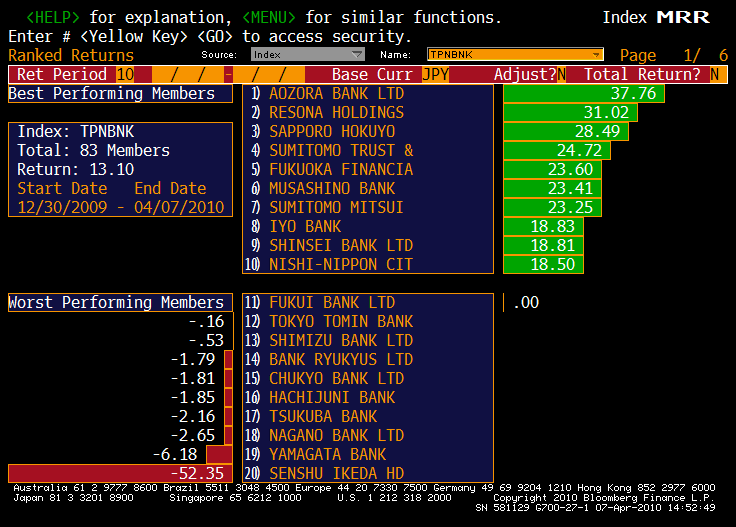
Task: Select BANK RYUKYUS LTD row
Action: (368, 359)
